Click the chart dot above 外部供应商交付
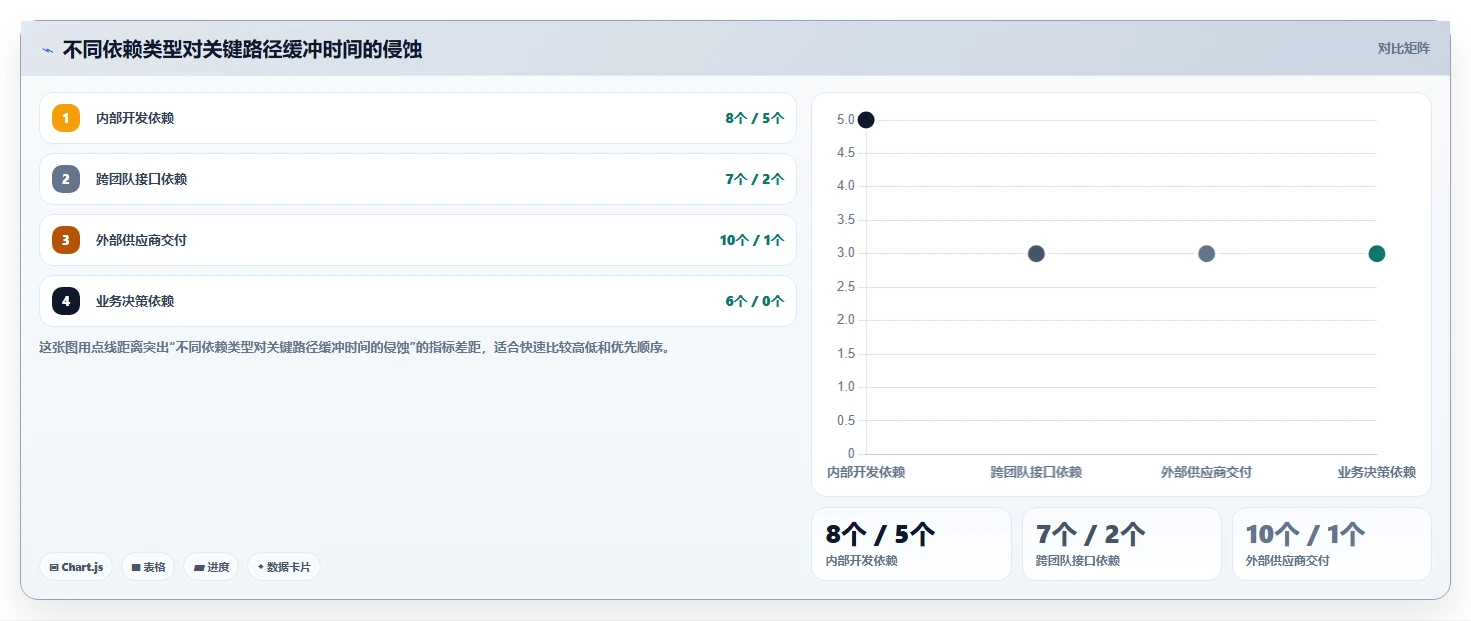1471x621 pixels. (x=1206, y=254)
